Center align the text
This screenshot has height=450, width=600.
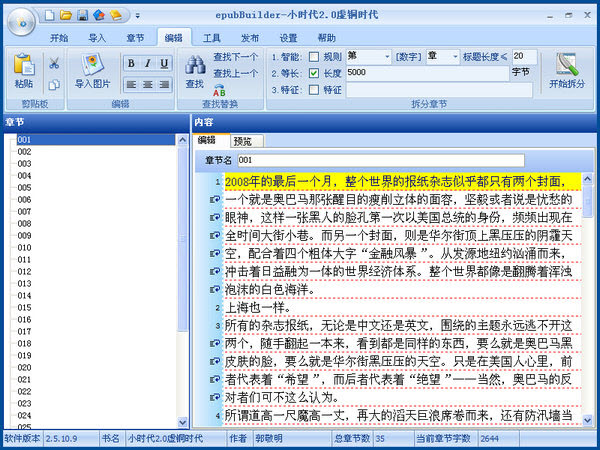point(148,85)
